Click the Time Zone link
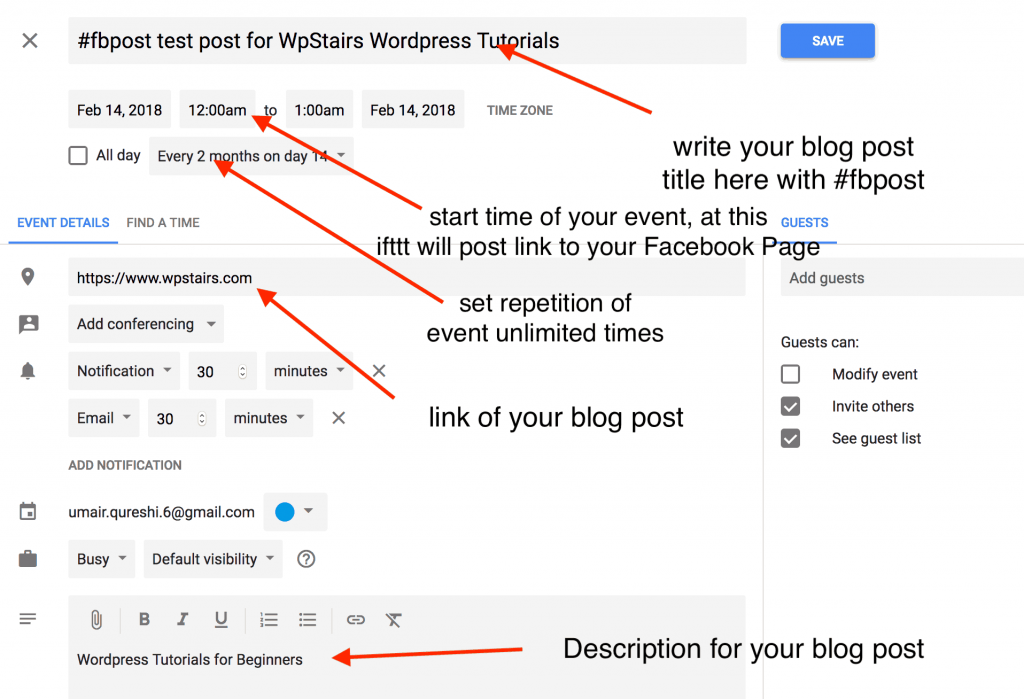 pyautogui.click(x=520, y=110)
